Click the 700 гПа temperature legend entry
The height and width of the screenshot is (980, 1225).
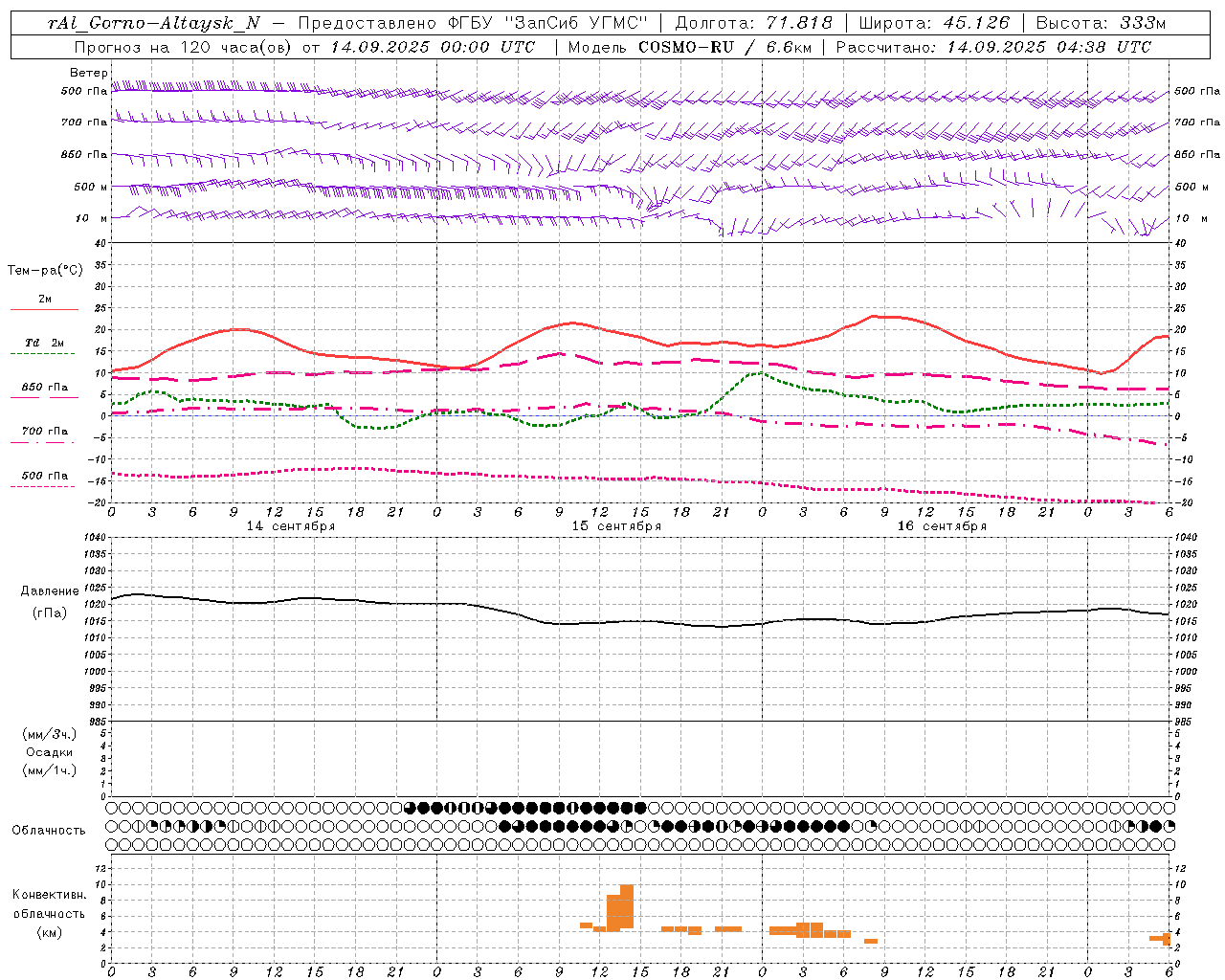point(45,432)
